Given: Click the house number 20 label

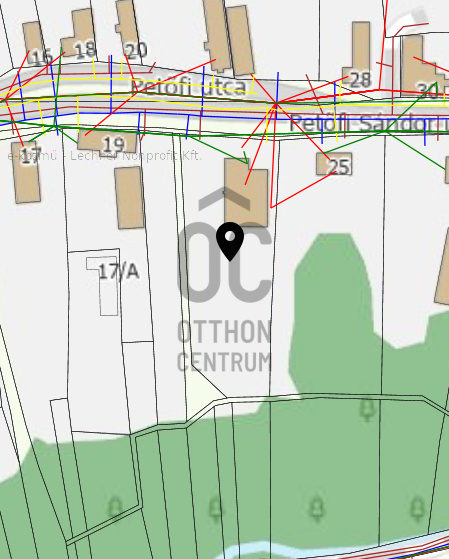Looking at the screenshot, I should pos(136,51).
